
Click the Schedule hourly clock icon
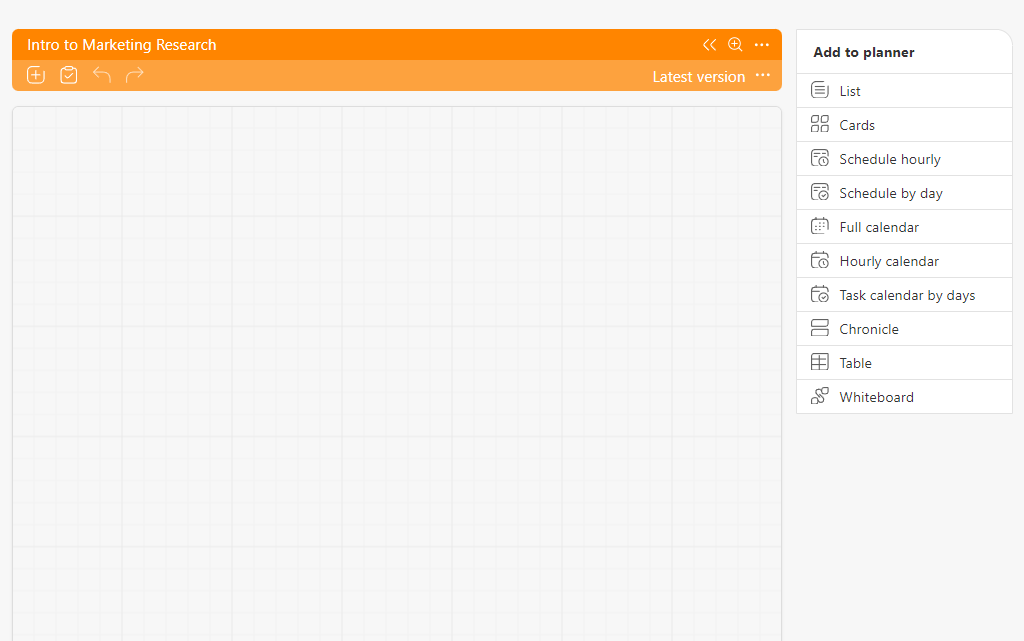tap(820, 158)
